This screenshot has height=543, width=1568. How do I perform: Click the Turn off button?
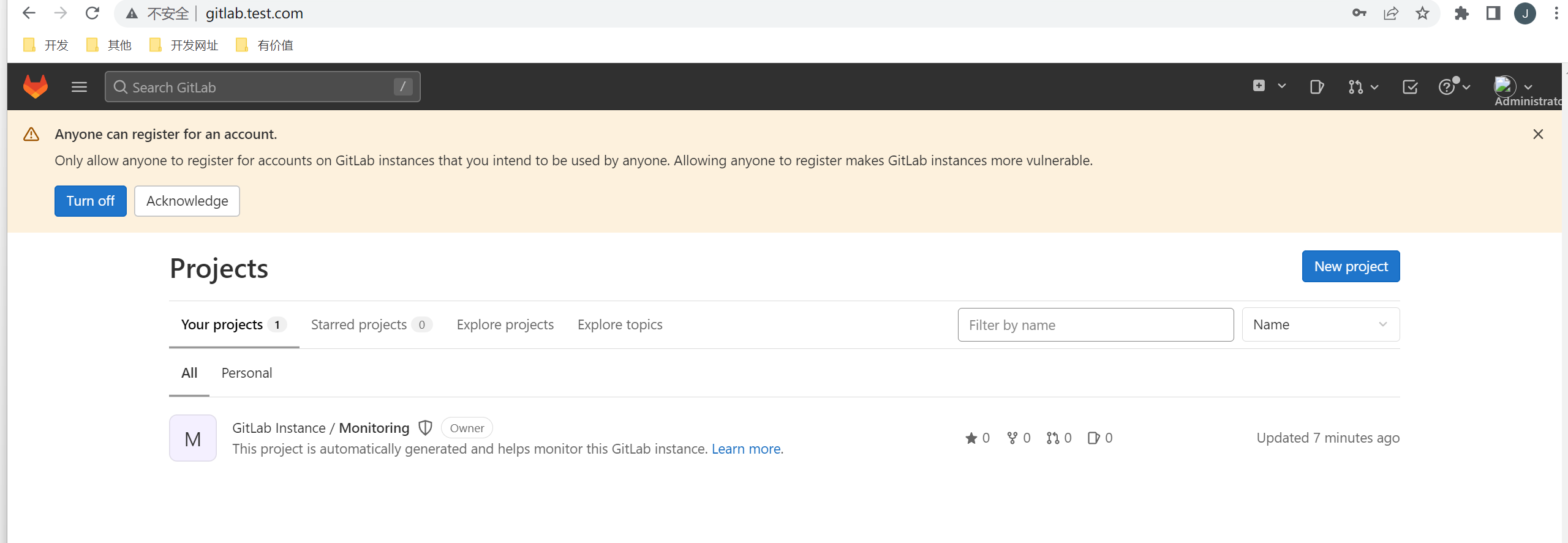coord(91,201)
